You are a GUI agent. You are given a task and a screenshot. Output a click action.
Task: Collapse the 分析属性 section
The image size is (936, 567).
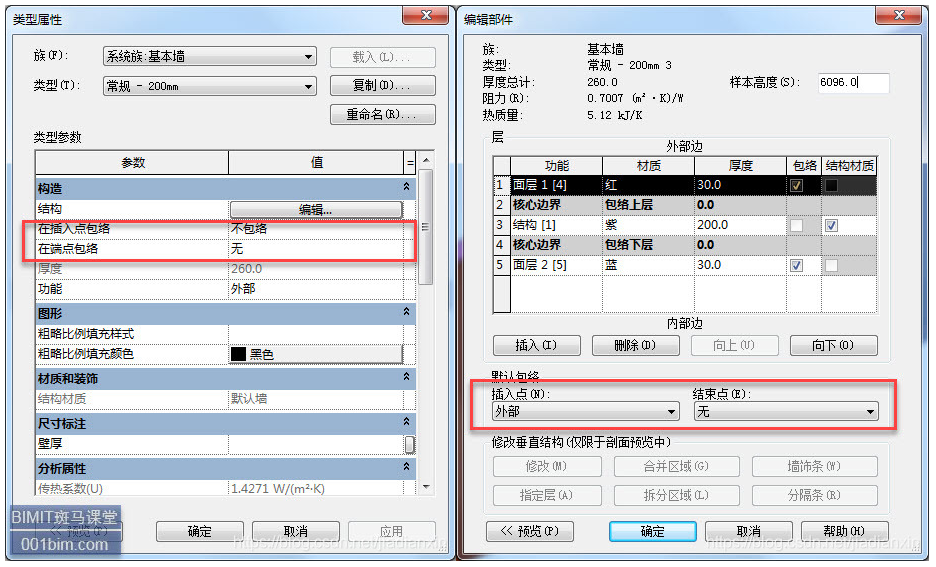click(x=407, y=467)
